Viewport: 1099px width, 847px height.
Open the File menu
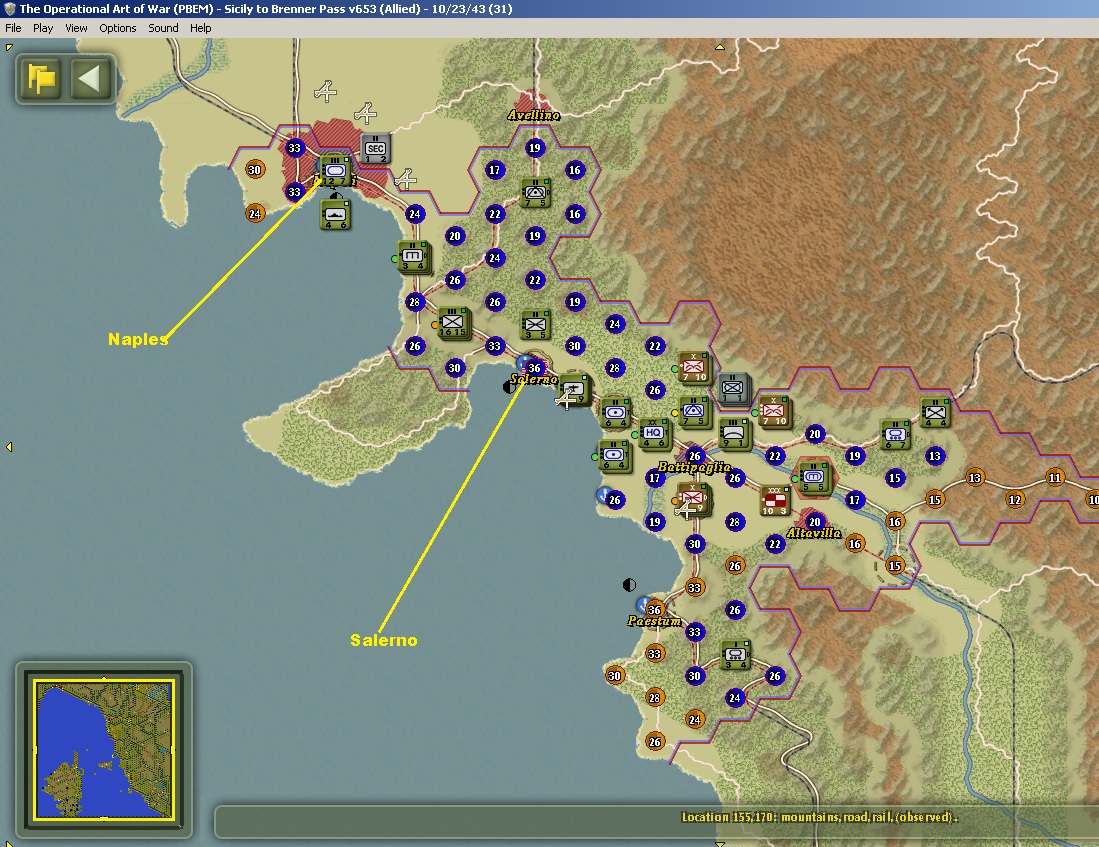pyautogui.click(x=13, y=28)
